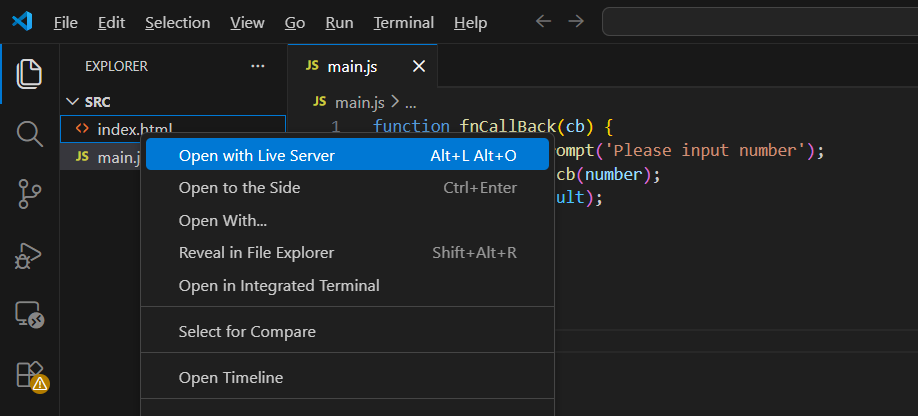Open the Source Control view icon
Viewport: 918px width, 416px height.
29,194
